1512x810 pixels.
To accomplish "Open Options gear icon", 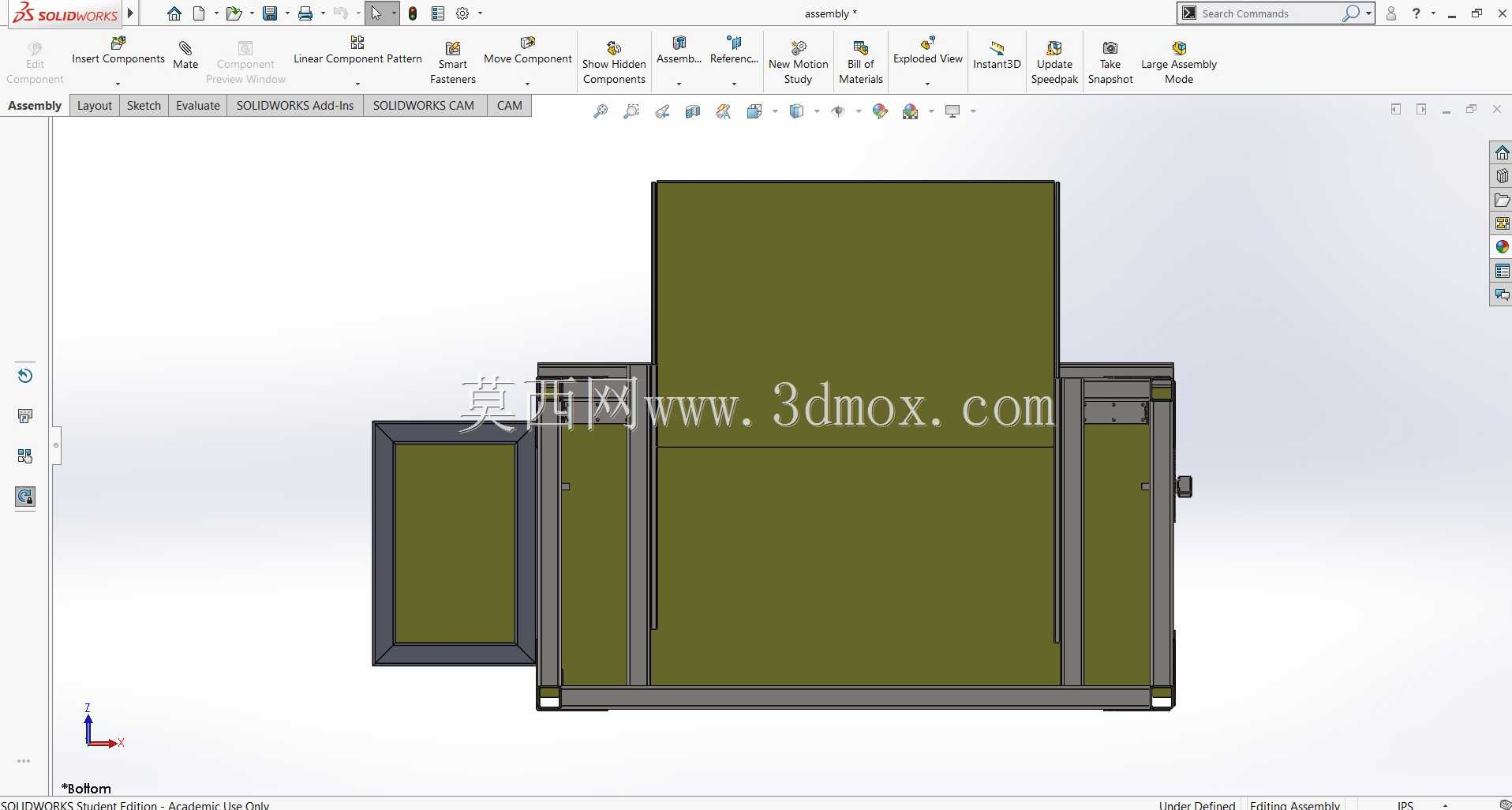I will point(462,13).
